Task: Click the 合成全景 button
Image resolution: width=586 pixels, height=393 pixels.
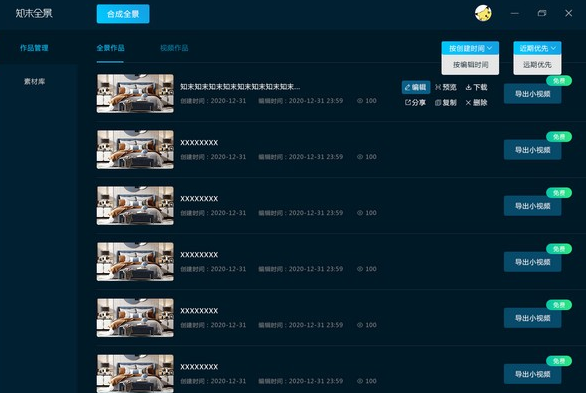Action: 123,14
